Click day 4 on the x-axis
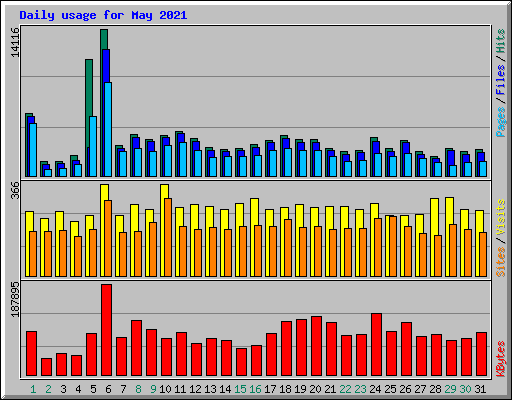Viewport: 512px width, 400px height. [x=78, y=389]
